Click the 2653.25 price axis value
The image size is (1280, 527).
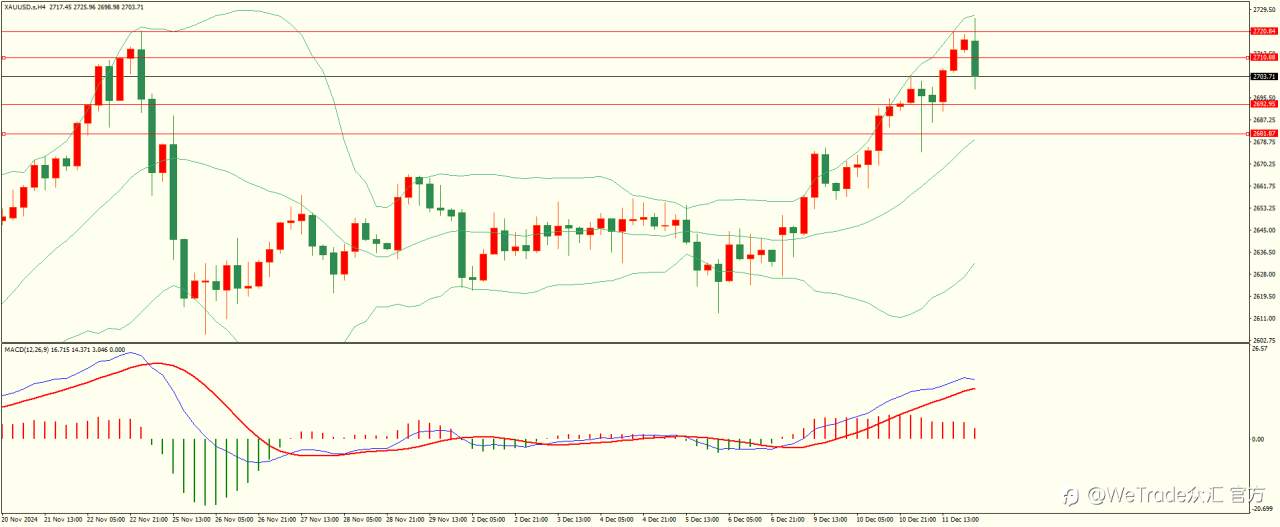pyautogui.click(x=1264, y=208)
